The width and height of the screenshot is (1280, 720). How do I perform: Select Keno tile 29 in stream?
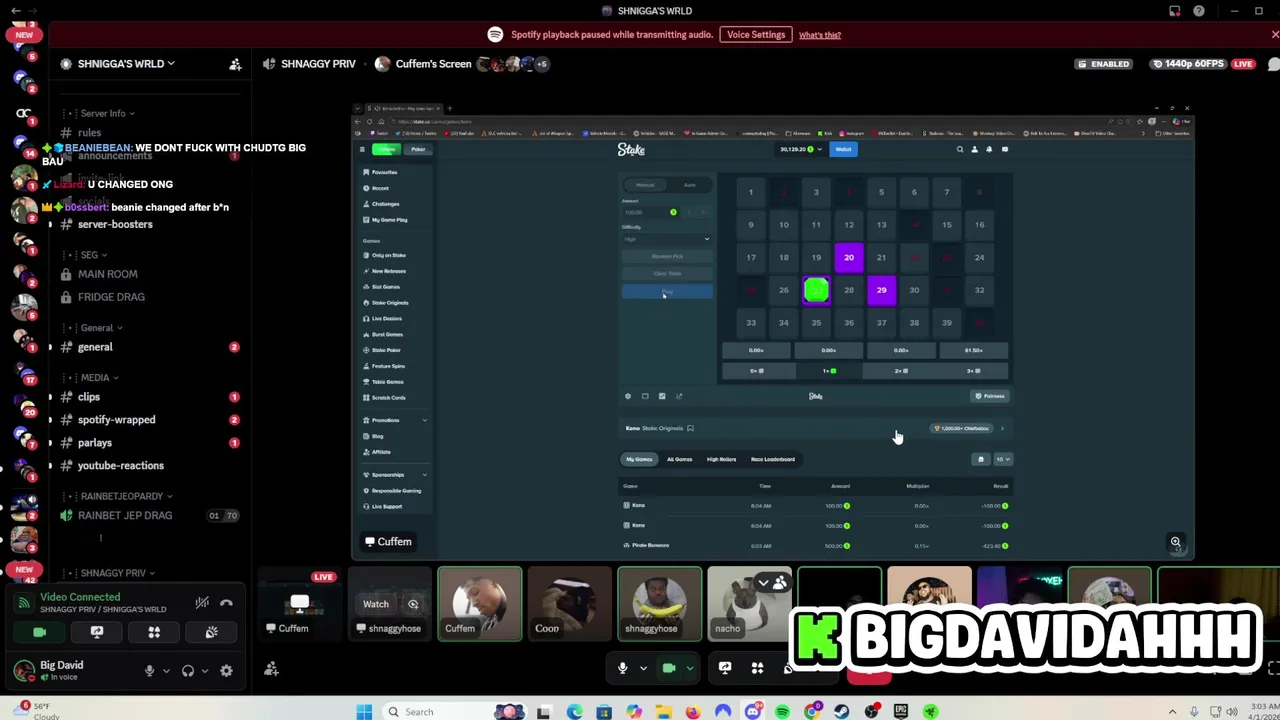point(881,290)
